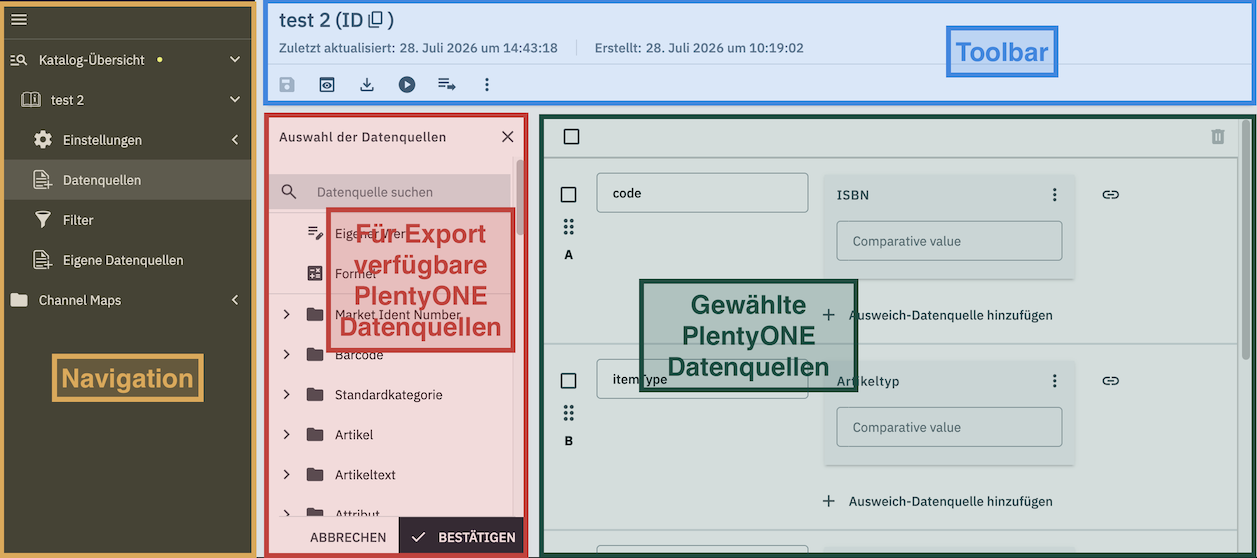Delete selected rows with the trash icon
The image size is (1257, 558).
1218,137
